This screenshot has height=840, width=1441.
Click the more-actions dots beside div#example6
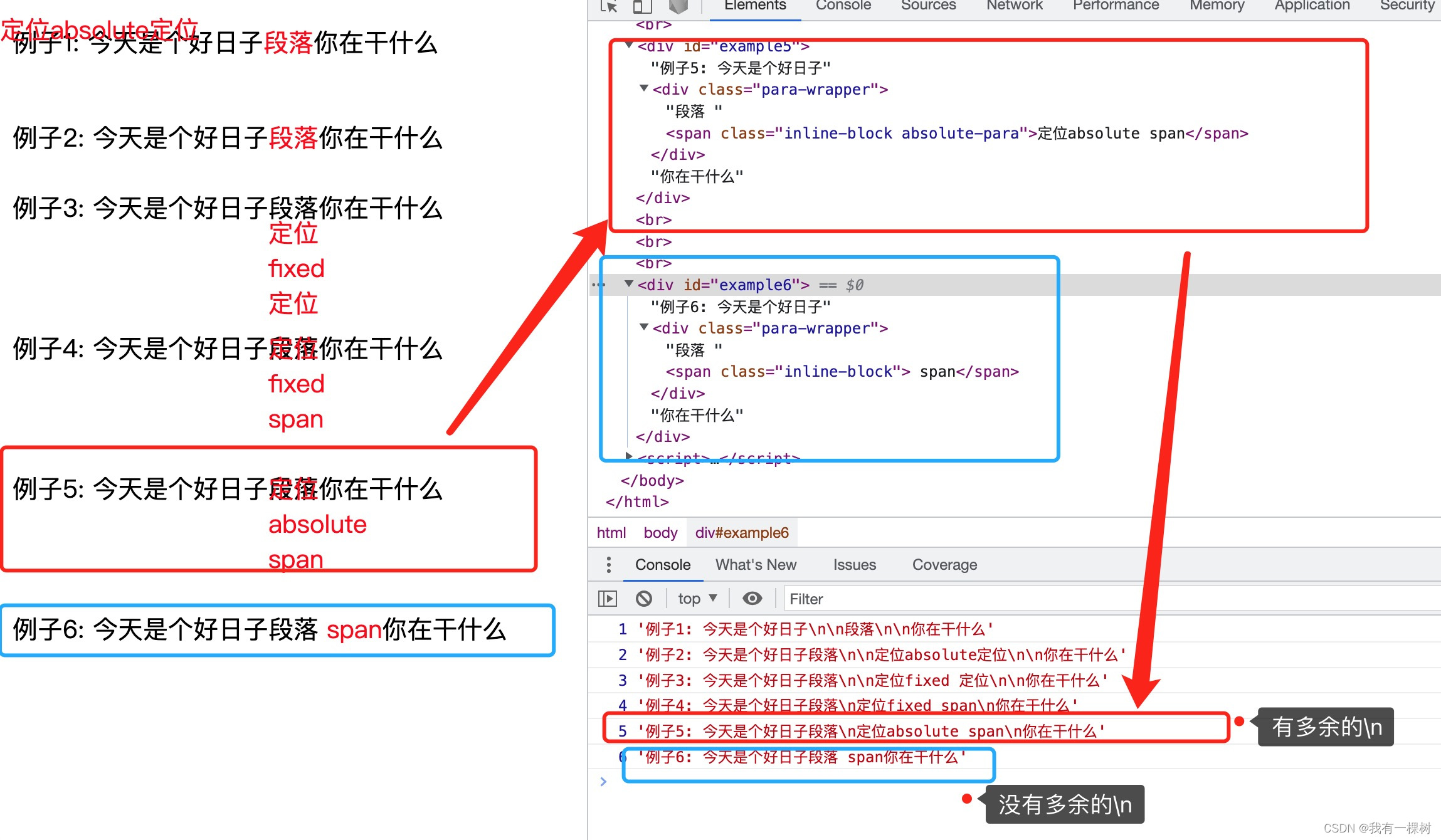(x=599, y=285)
